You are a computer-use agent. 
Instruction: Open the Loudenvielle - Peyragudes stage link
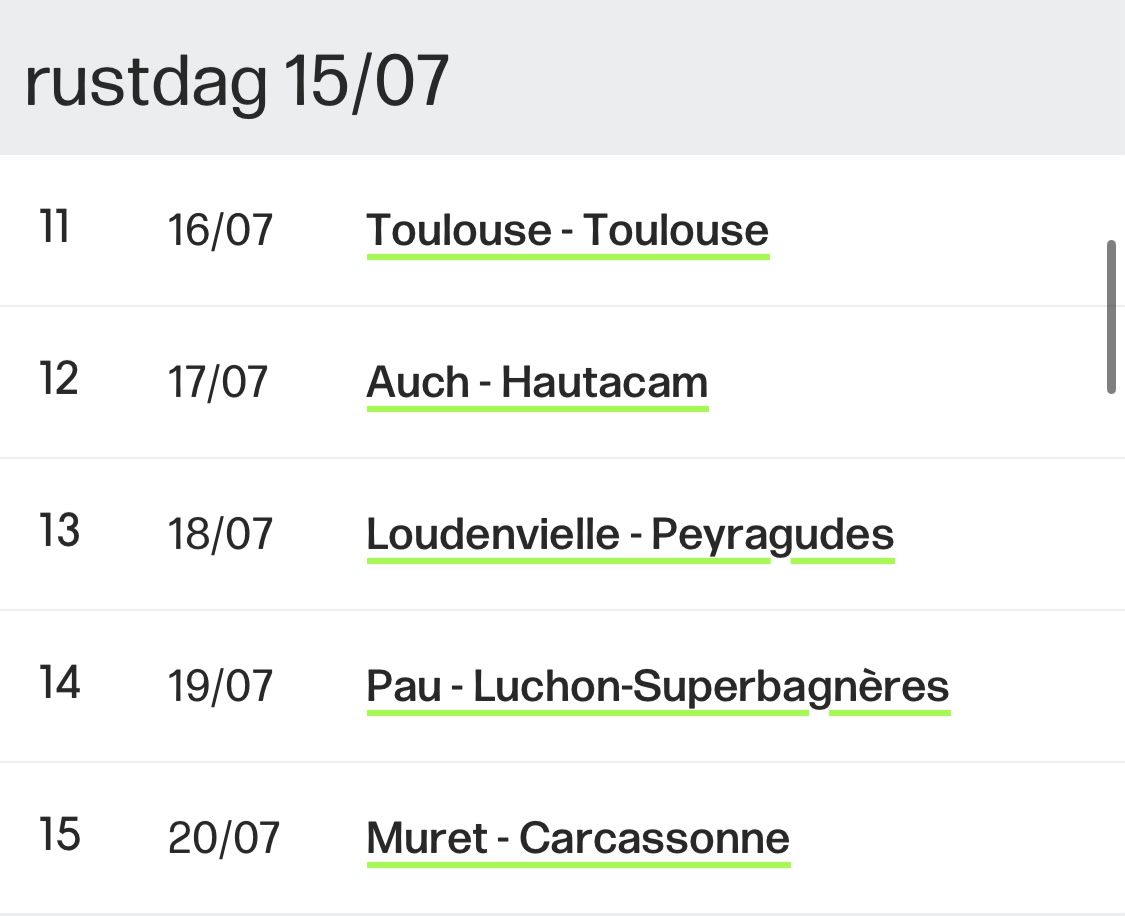(x=630, y=535)
